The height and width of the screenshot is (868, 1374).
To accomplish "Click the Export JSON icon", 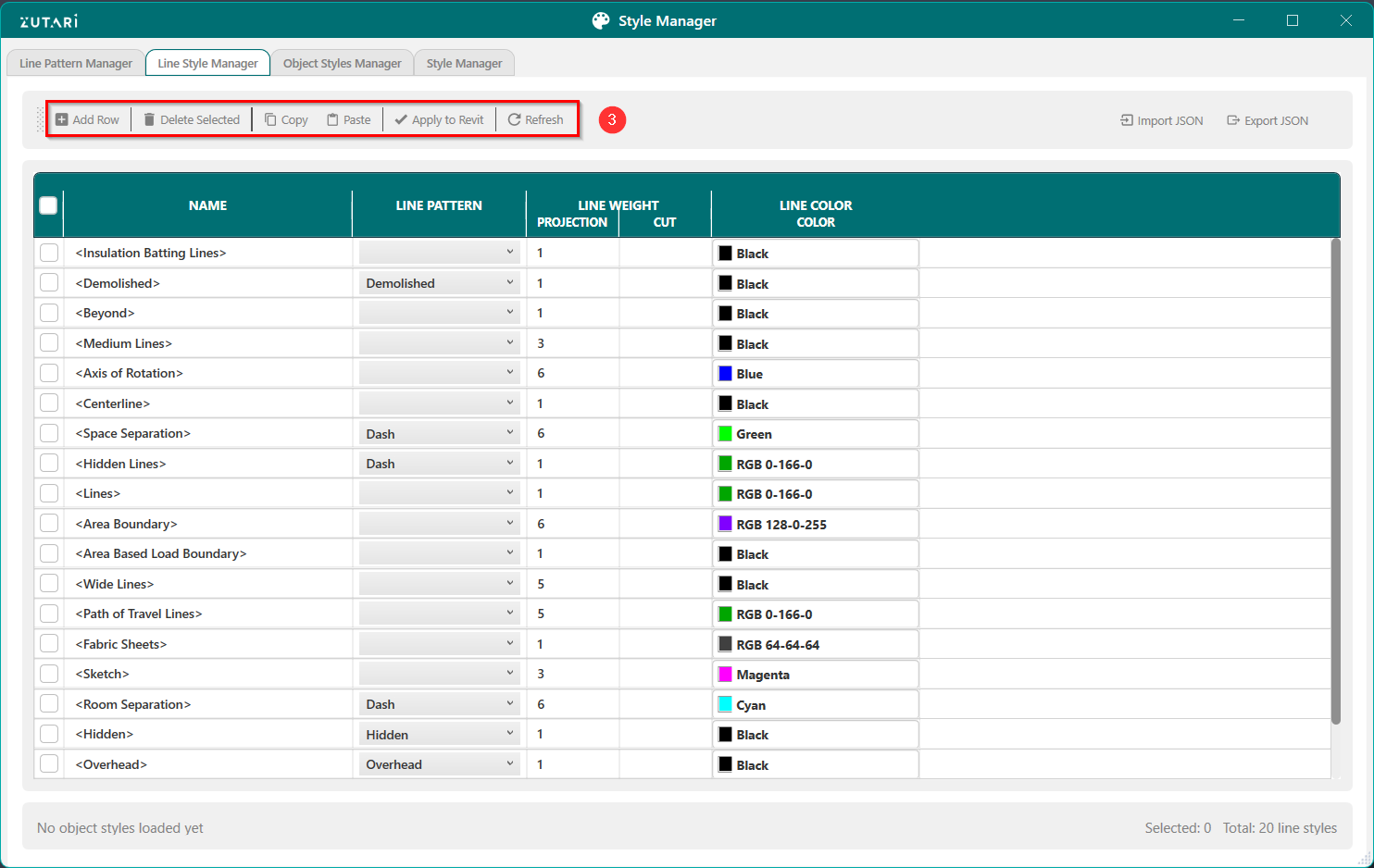I will (x=1233, y=121).
